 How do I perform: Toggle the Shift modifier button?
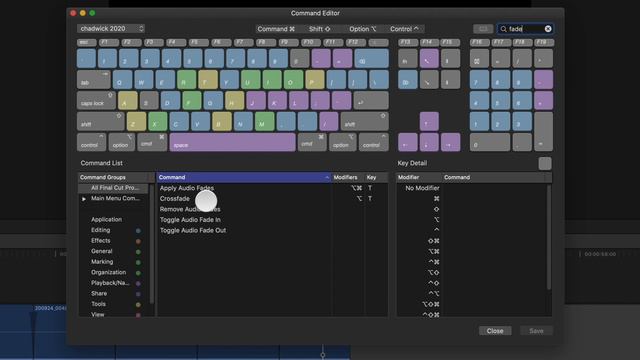pyautogui.click(x=320, y=29)
